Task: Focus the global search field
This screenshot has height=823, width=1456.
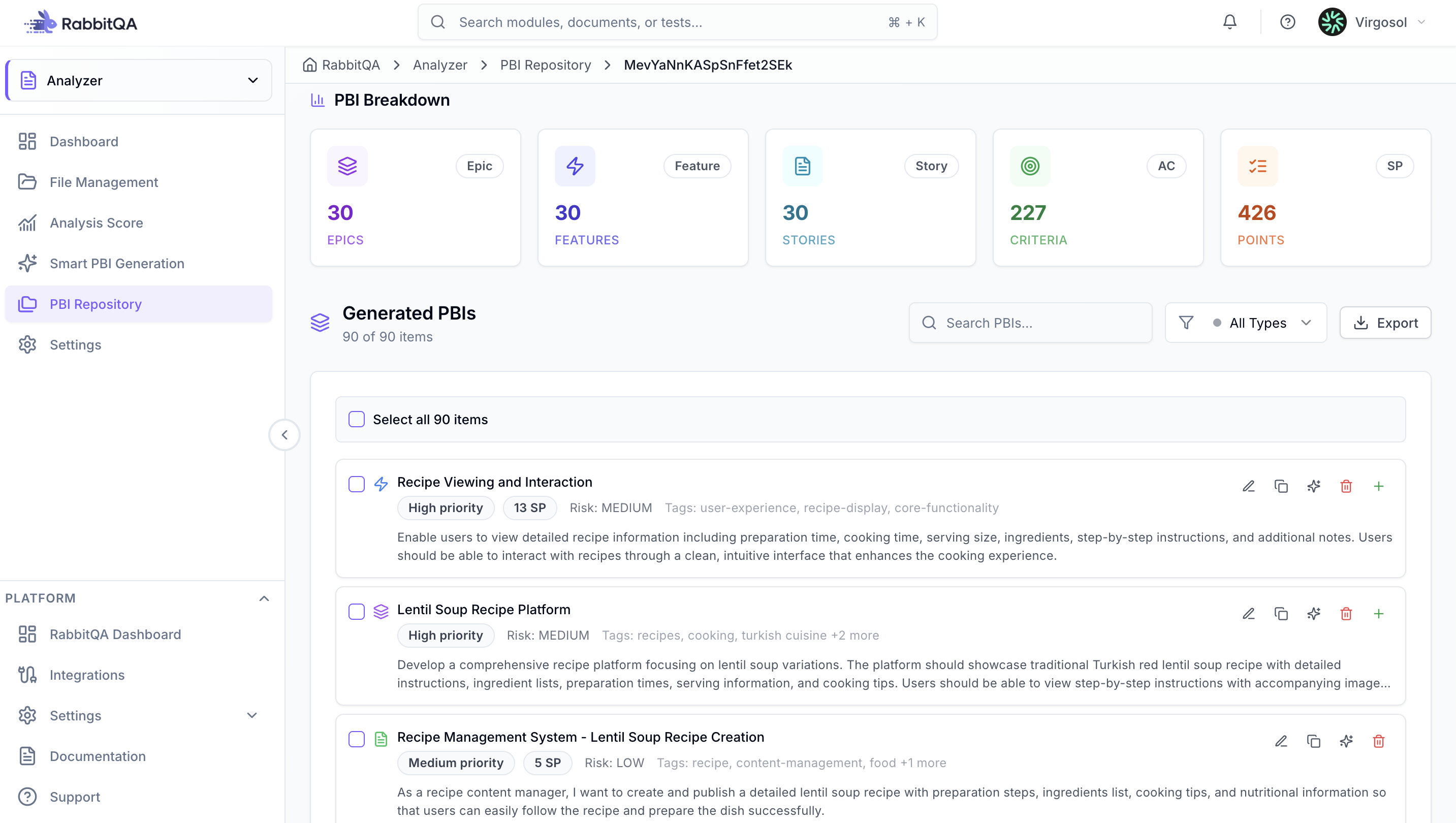Action: tap(677, 22)
